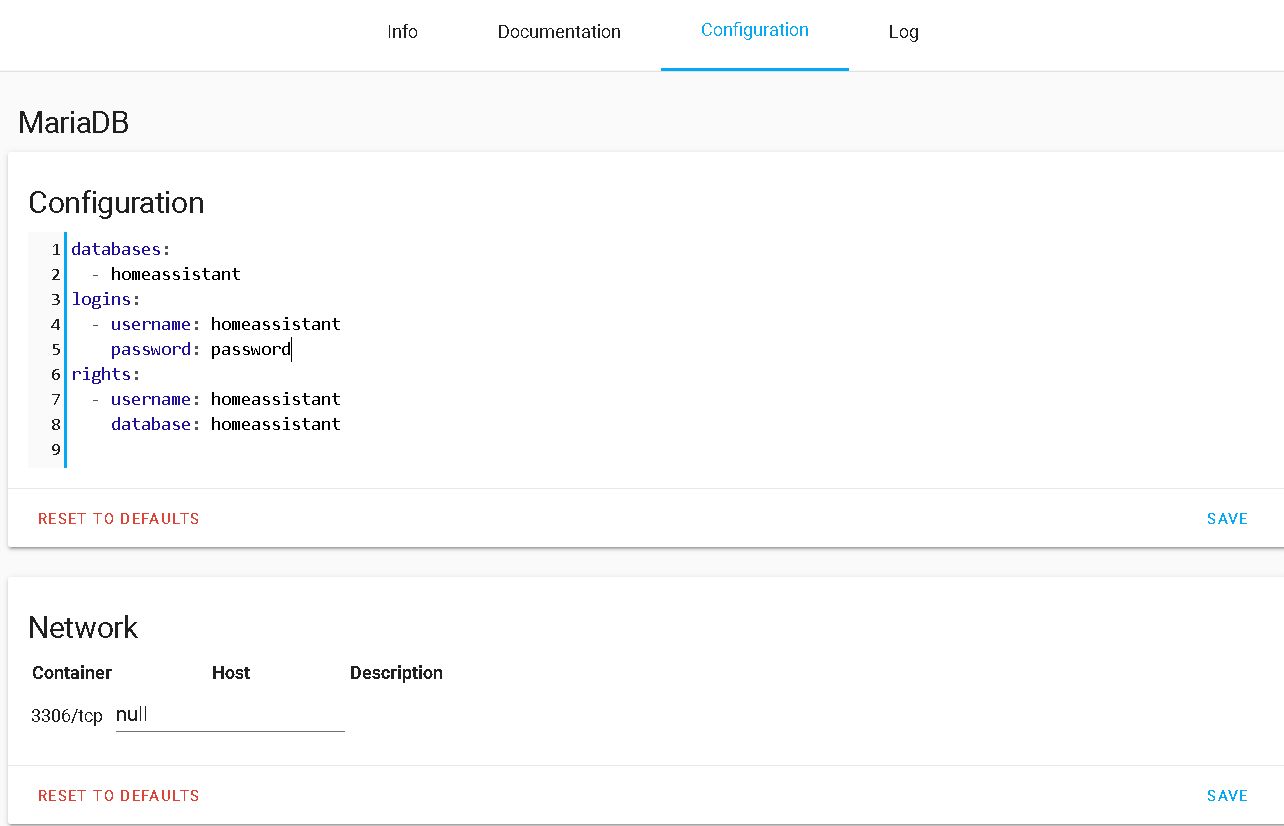
Task: Switch to the Info tab
Action: [x=402, y=31]
